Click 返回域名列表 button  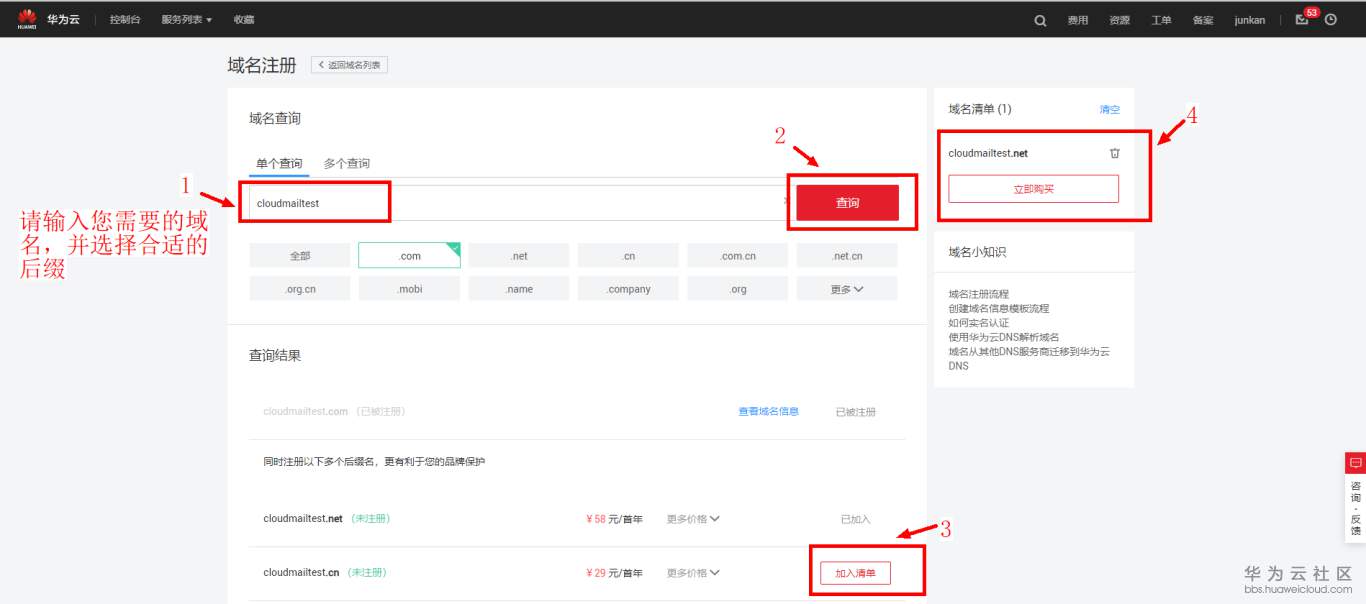coord(349,65)
